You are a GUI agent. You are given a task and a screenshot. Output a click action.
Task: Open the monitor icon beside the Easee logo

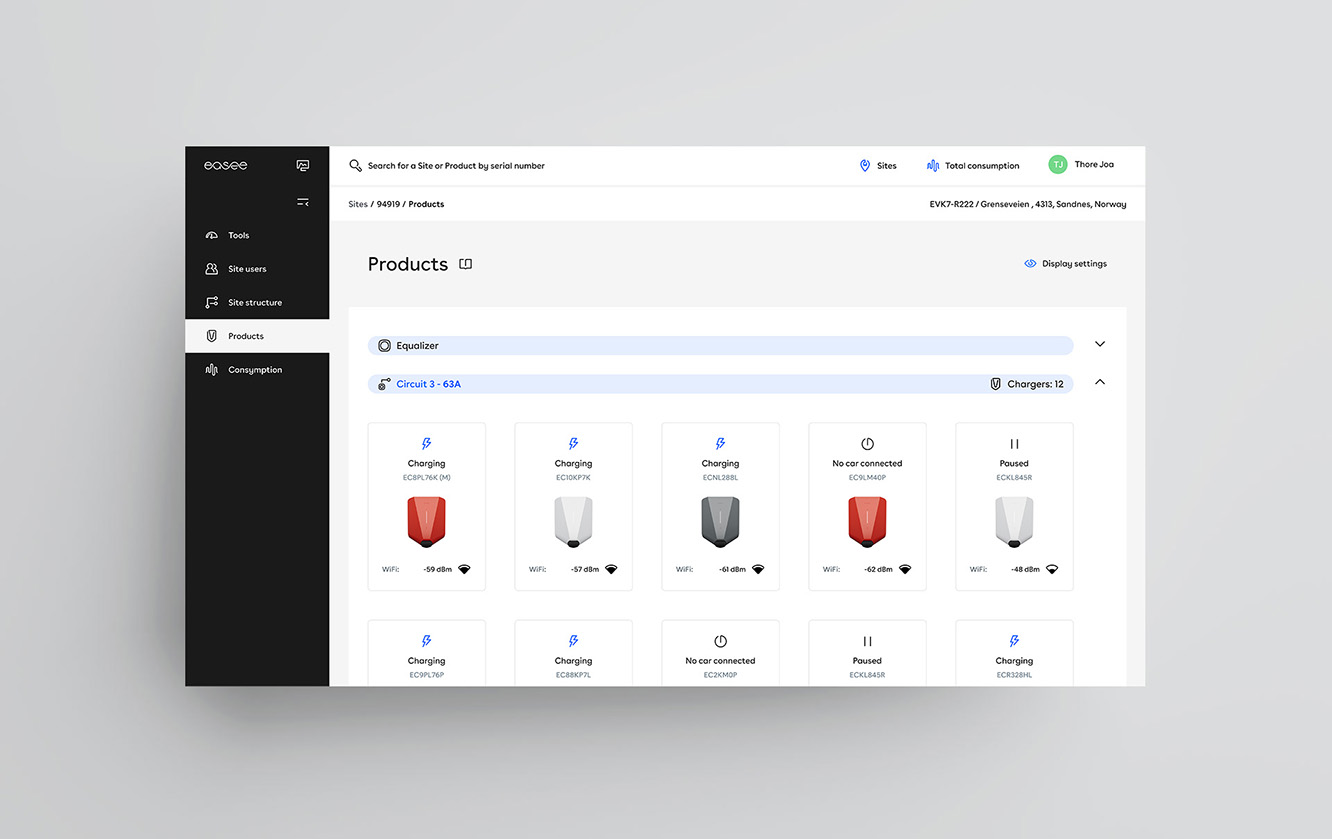(x=303, y=165)
